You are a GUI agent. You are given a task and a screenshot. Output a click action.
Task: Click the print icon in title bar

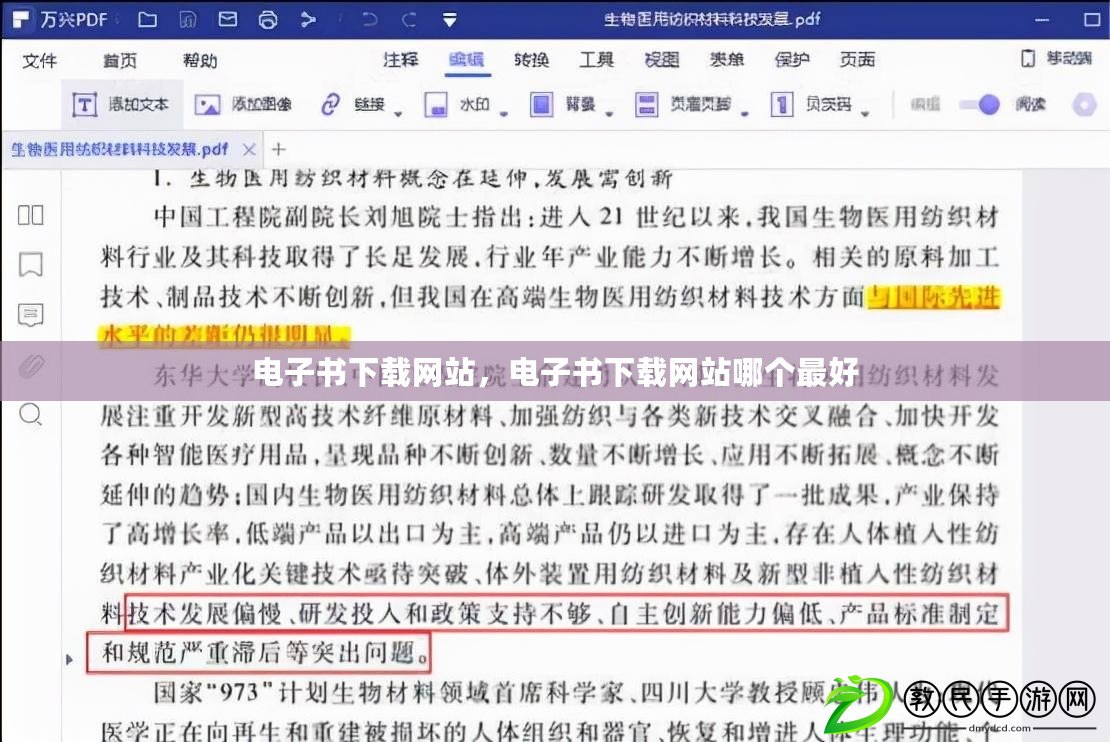(x=268, y=19)
